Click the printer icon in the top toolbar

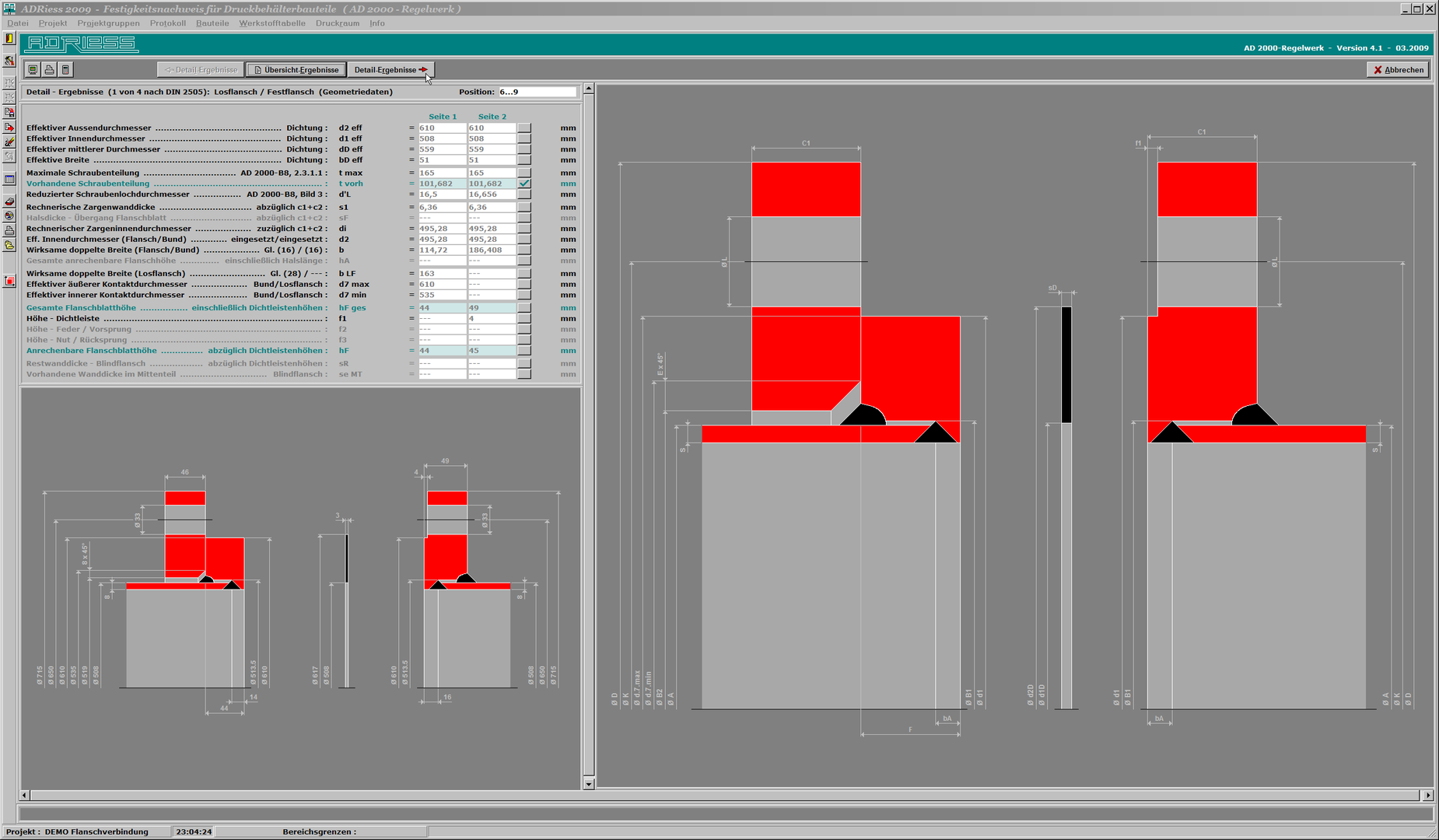pyautogui.click(x=49, y=70)
